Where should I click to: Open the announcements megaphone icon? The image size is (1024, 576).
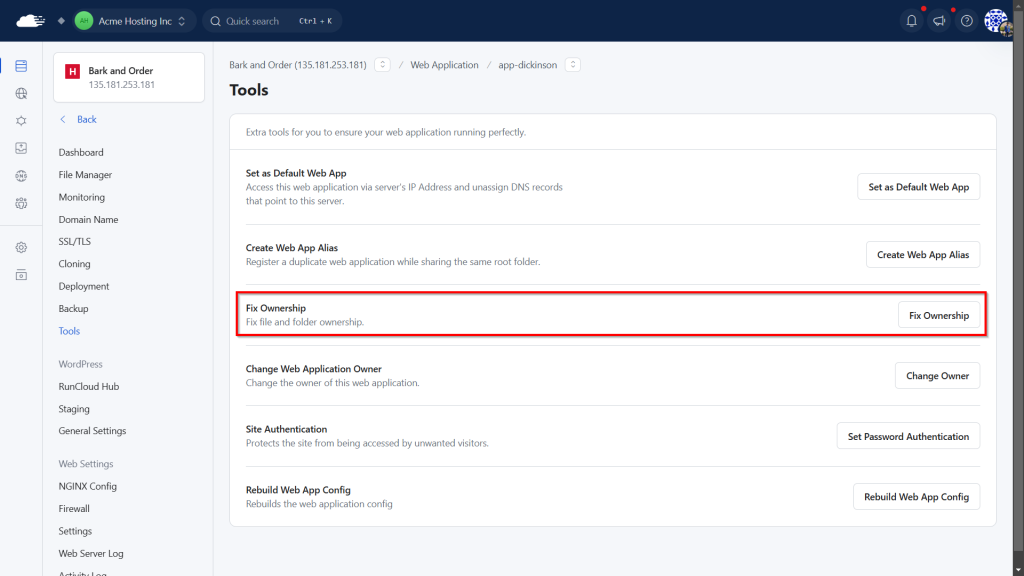coord(939,21)
